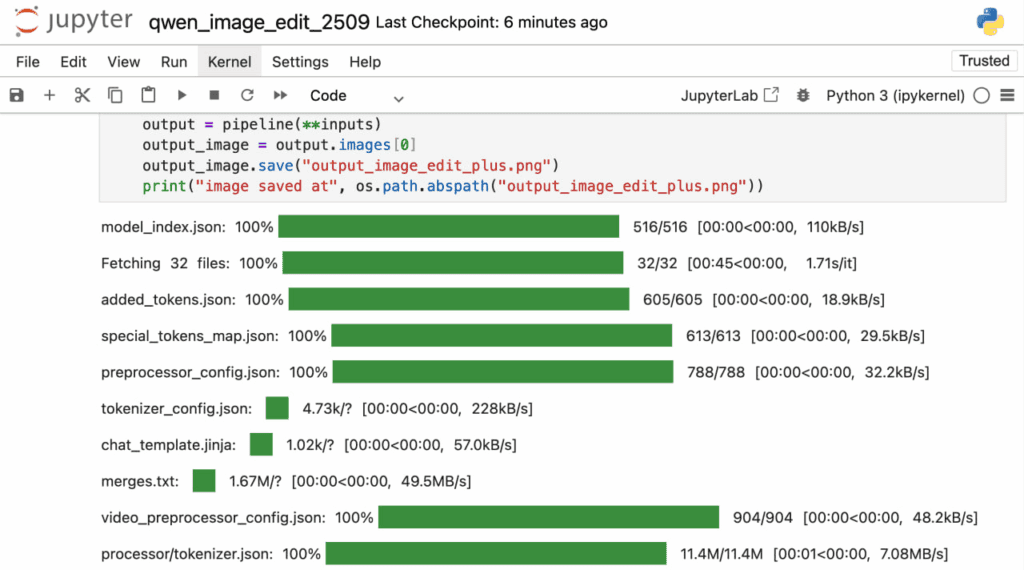
Task: Open the File menu
Action: pos(28,62)
